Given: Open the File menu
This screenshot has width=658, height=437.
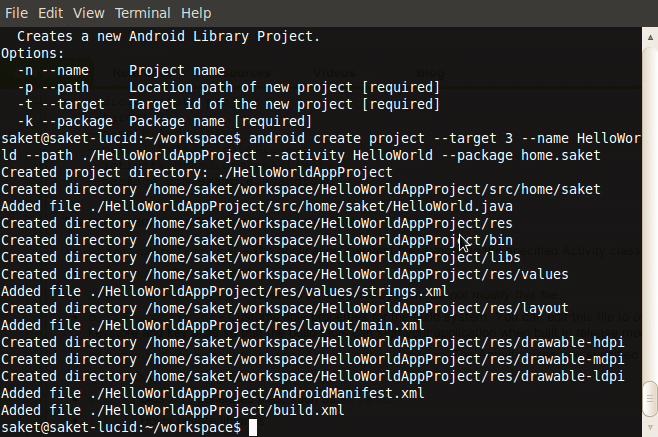Looking at the screenshot, I should click(16, 13).
